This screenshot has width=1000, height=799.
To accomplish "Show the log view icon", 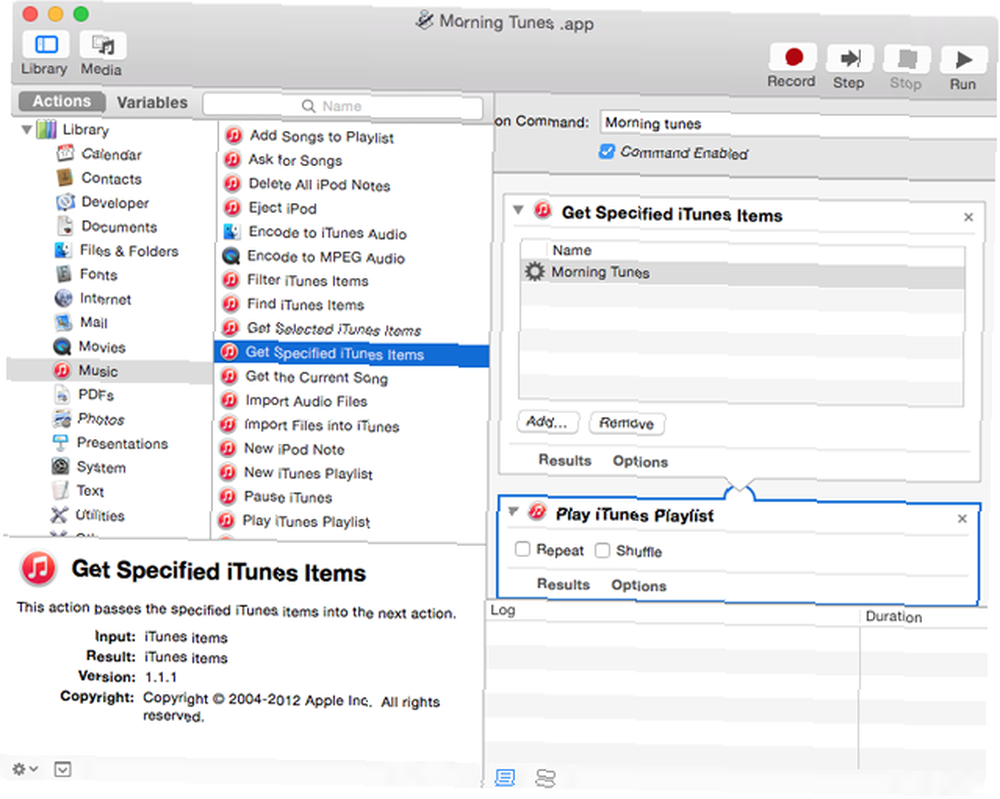I will point(505,777).
